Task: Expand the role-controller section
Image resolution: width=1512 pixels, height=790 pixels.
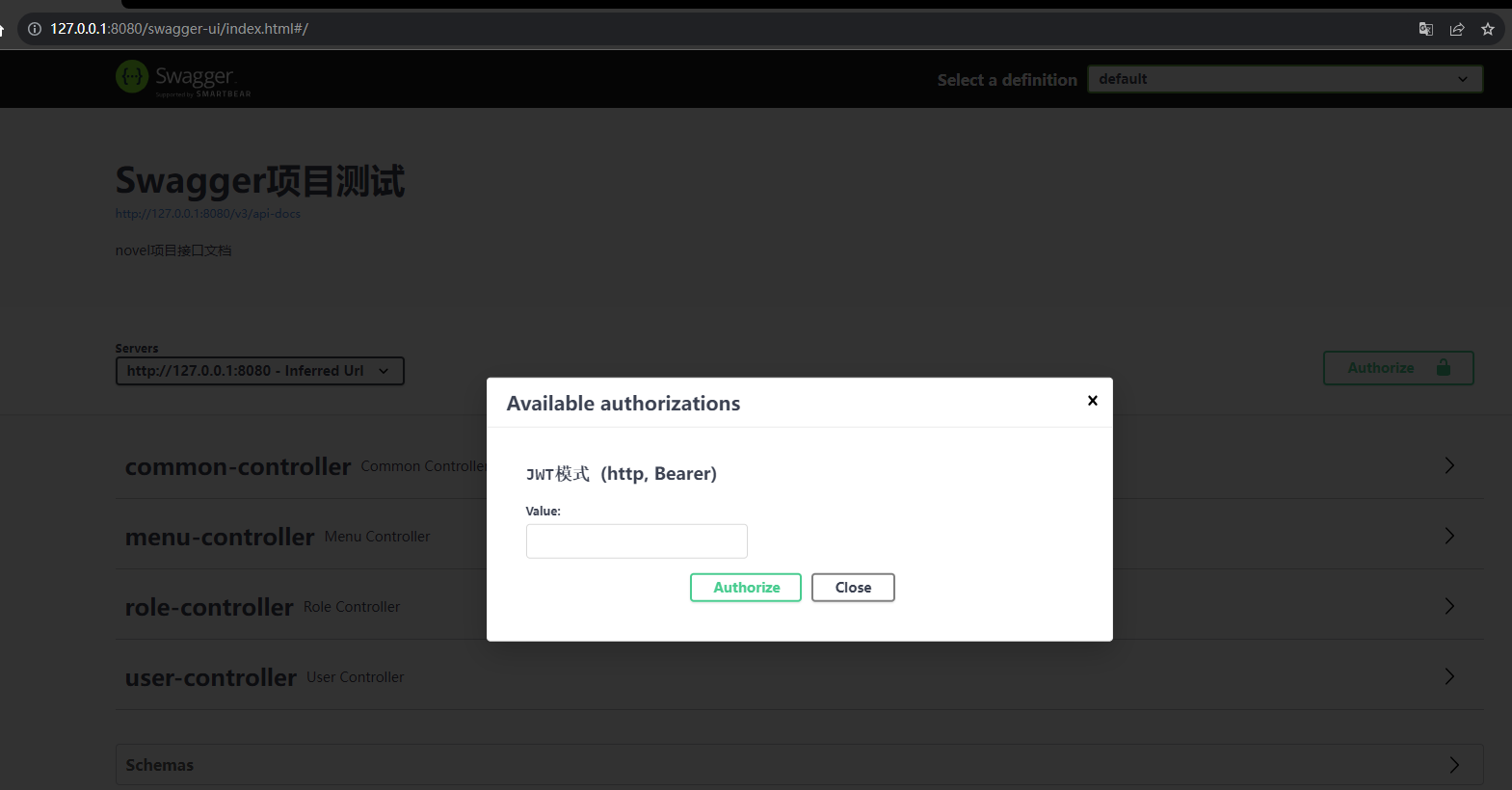Action: click(1449, 607)
